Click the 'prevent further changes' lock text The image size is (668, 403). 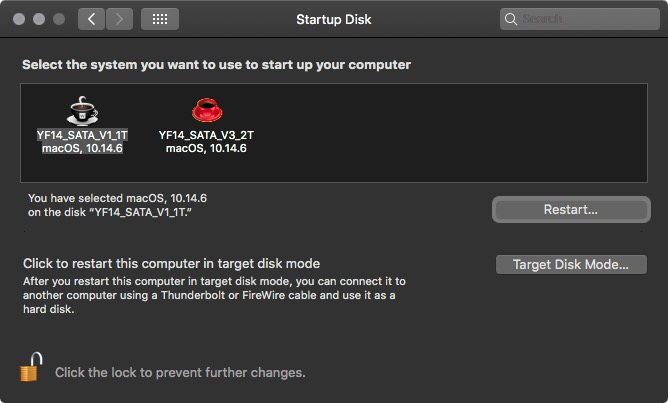click(x=180, y=372)
